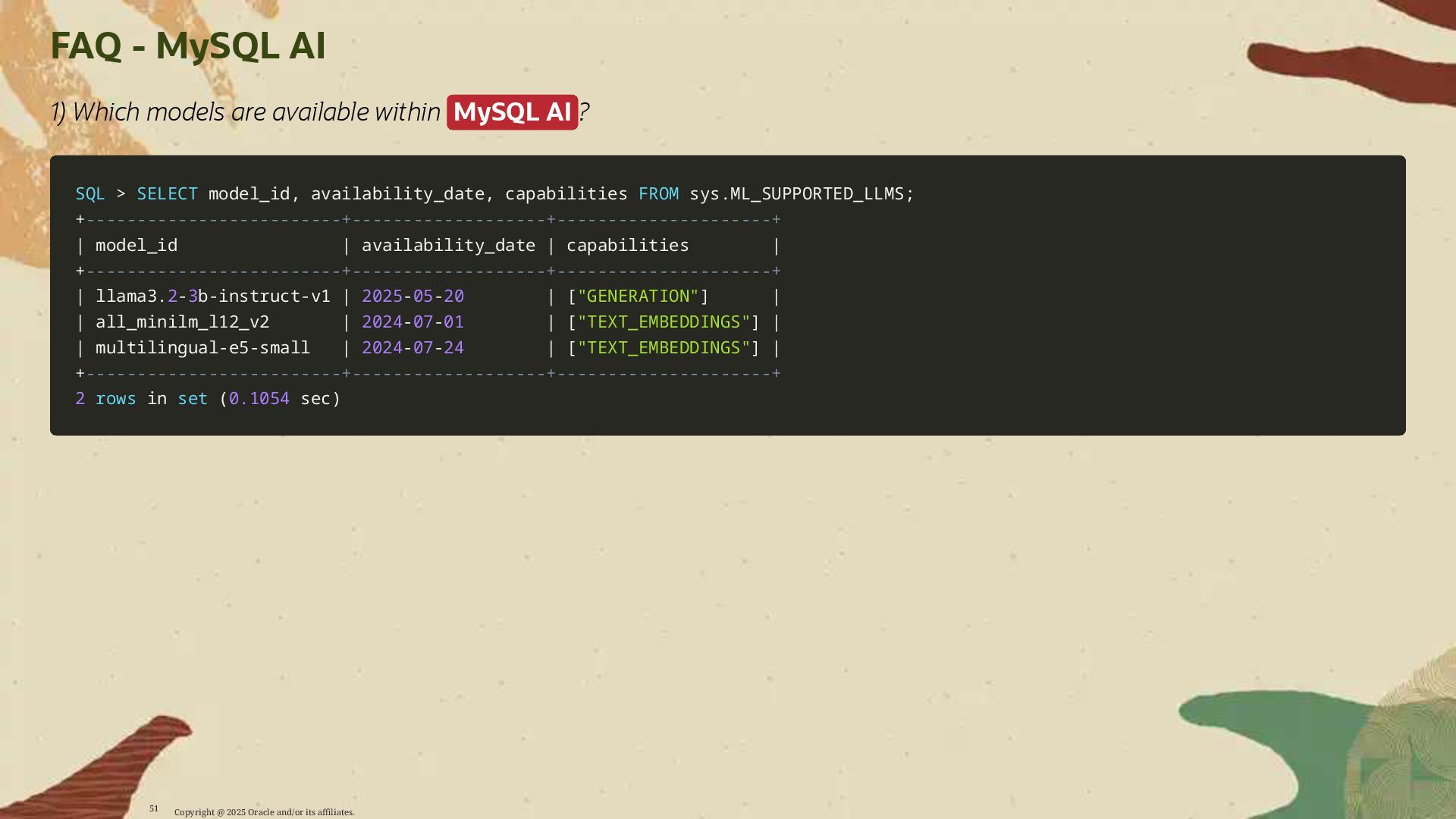The width and height of the screenshot is (1456, 819).
Task: Select the all_minilm_l12_v2 model entry
Action: tap(182, 322)
